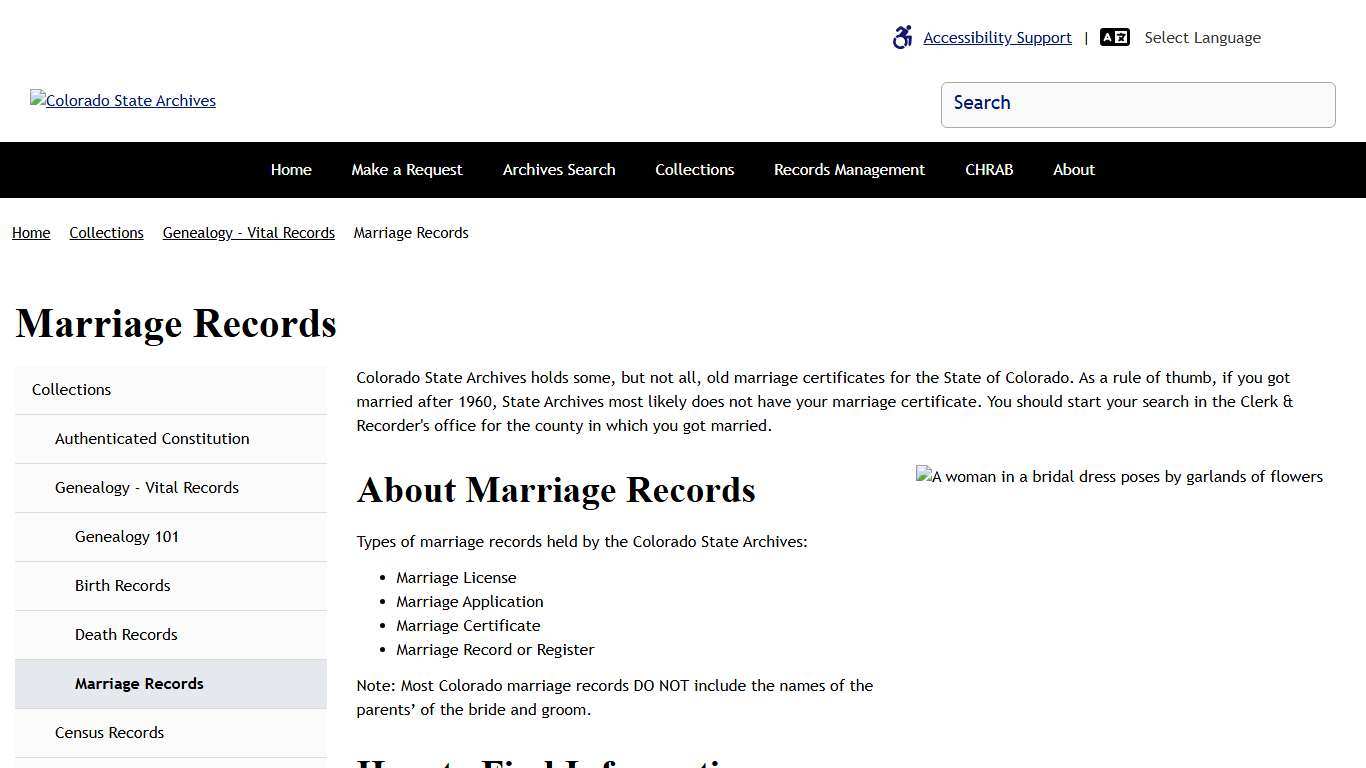Click the bridal dress image placeholder
This screenshot has width=1366, height=768.
click(1119, 477)
